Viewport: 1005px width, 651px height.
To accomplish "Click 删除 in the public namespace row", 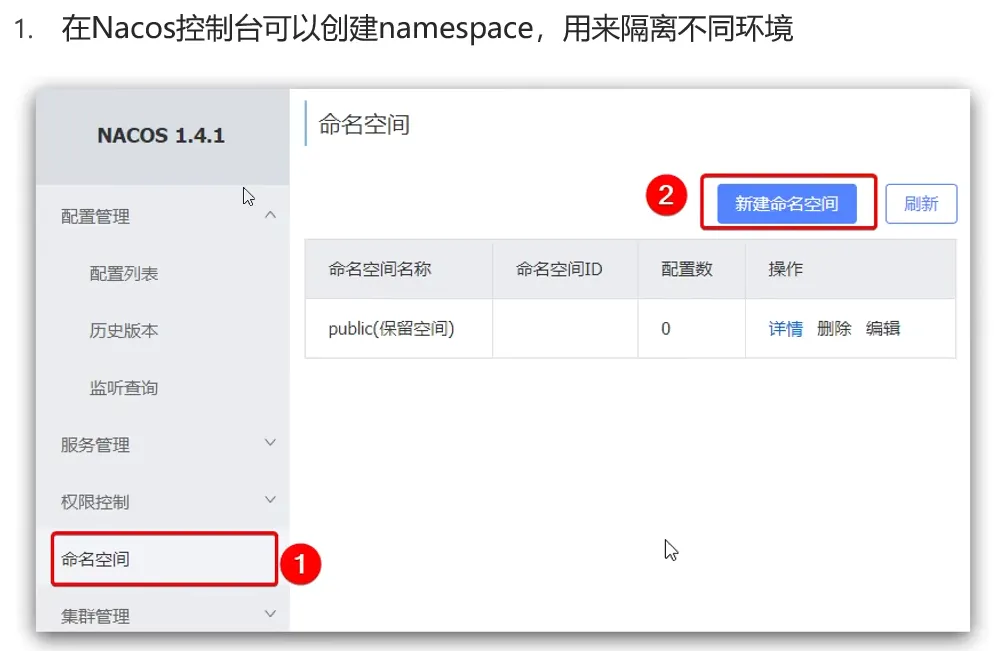I will 833,328.
